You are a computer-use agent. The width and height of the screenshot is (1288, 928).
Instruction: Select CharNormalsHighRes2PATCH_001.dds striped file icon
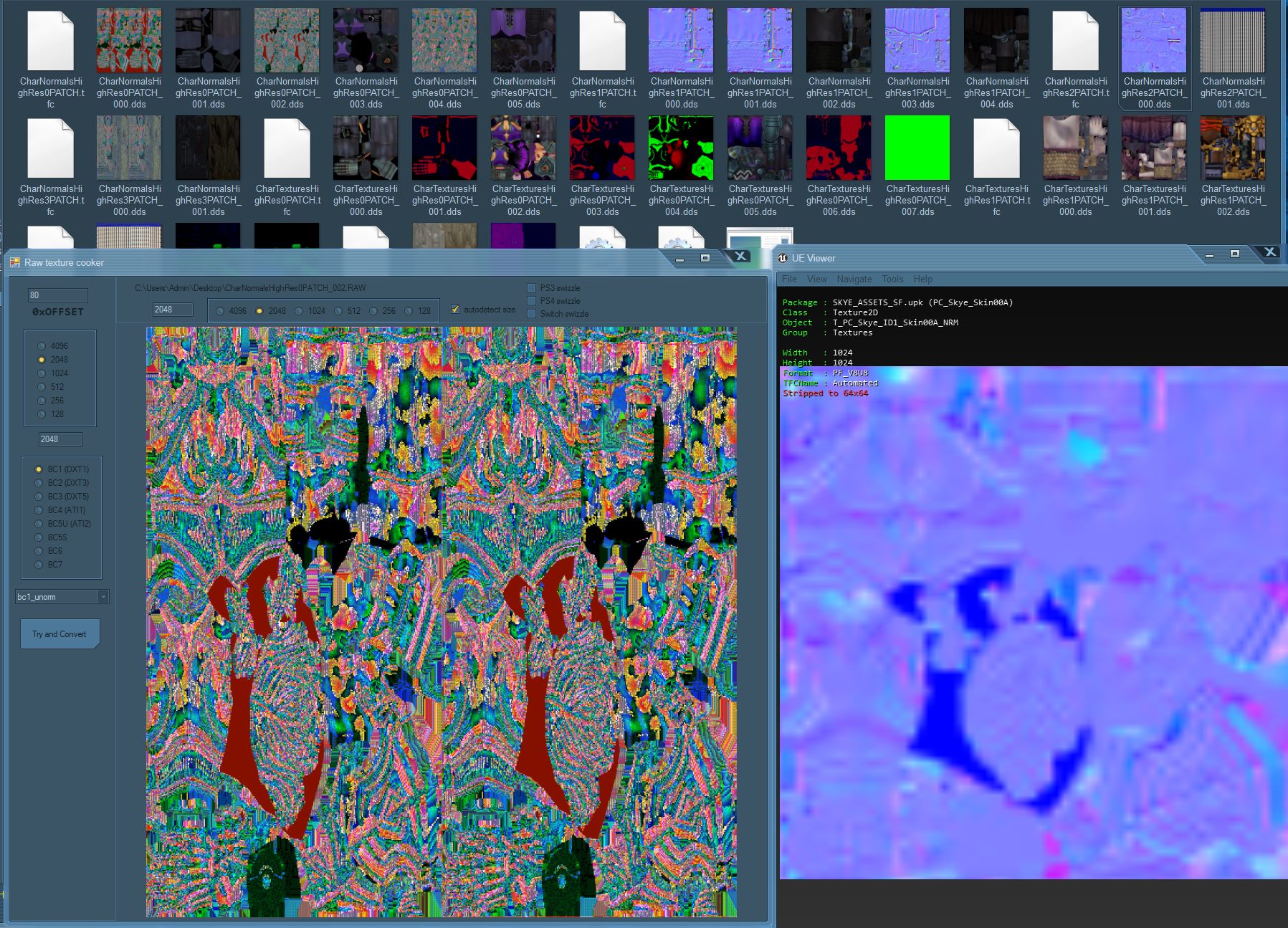click(1233, 40)
